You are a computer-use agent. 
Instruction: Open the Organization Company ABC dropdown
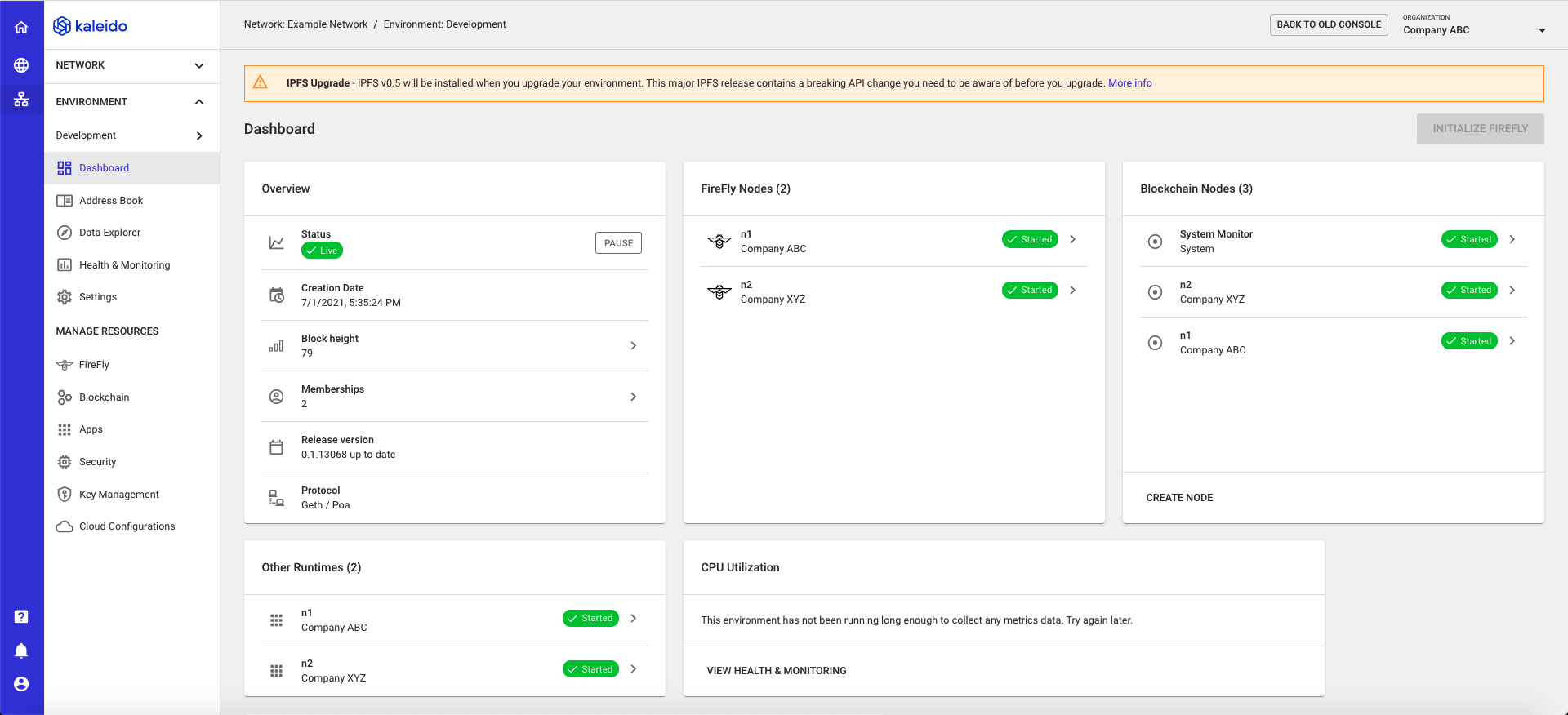(x=1474, y=25)
